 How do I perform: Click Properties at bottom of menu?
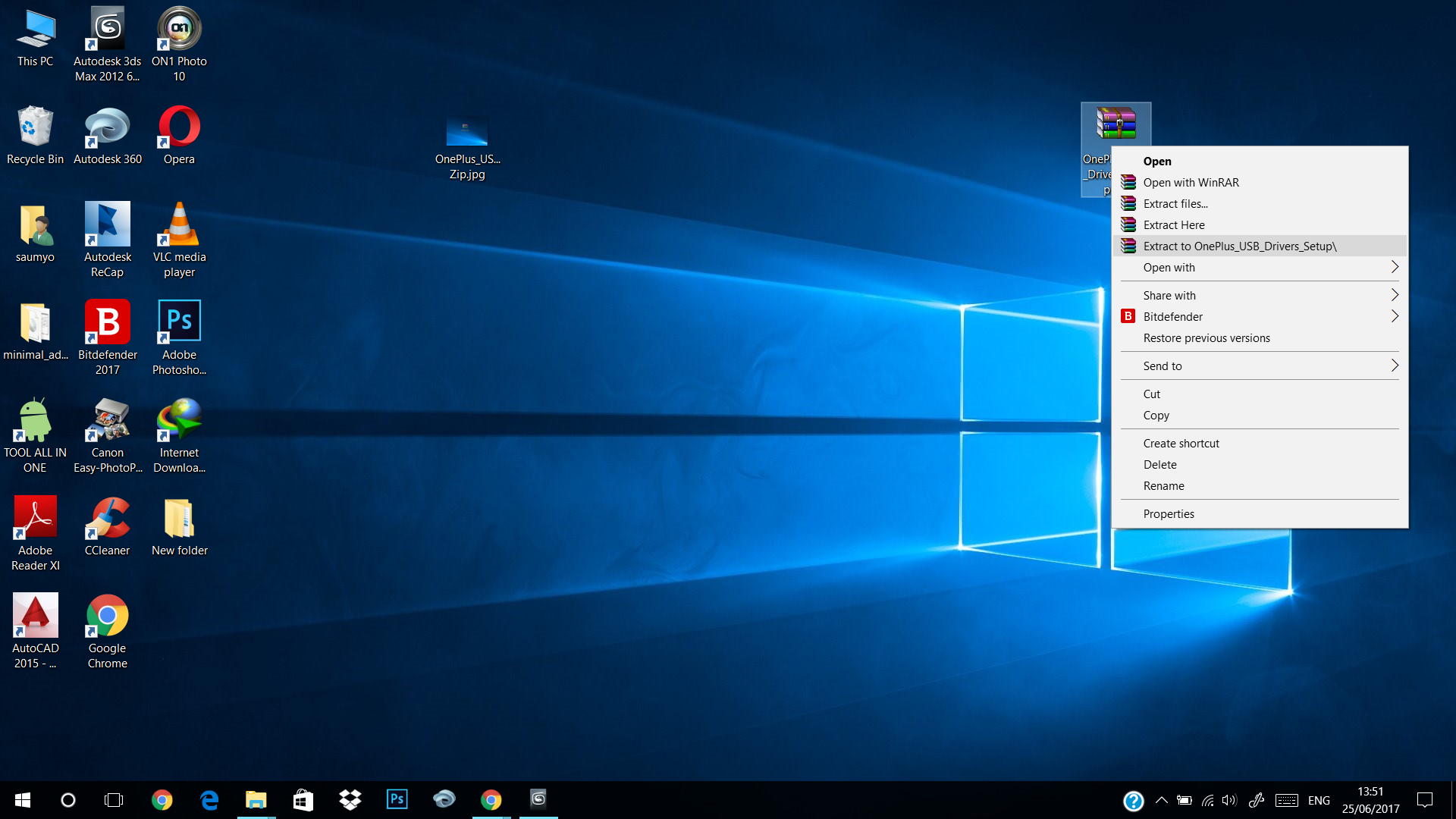[x=1168, y=513]
